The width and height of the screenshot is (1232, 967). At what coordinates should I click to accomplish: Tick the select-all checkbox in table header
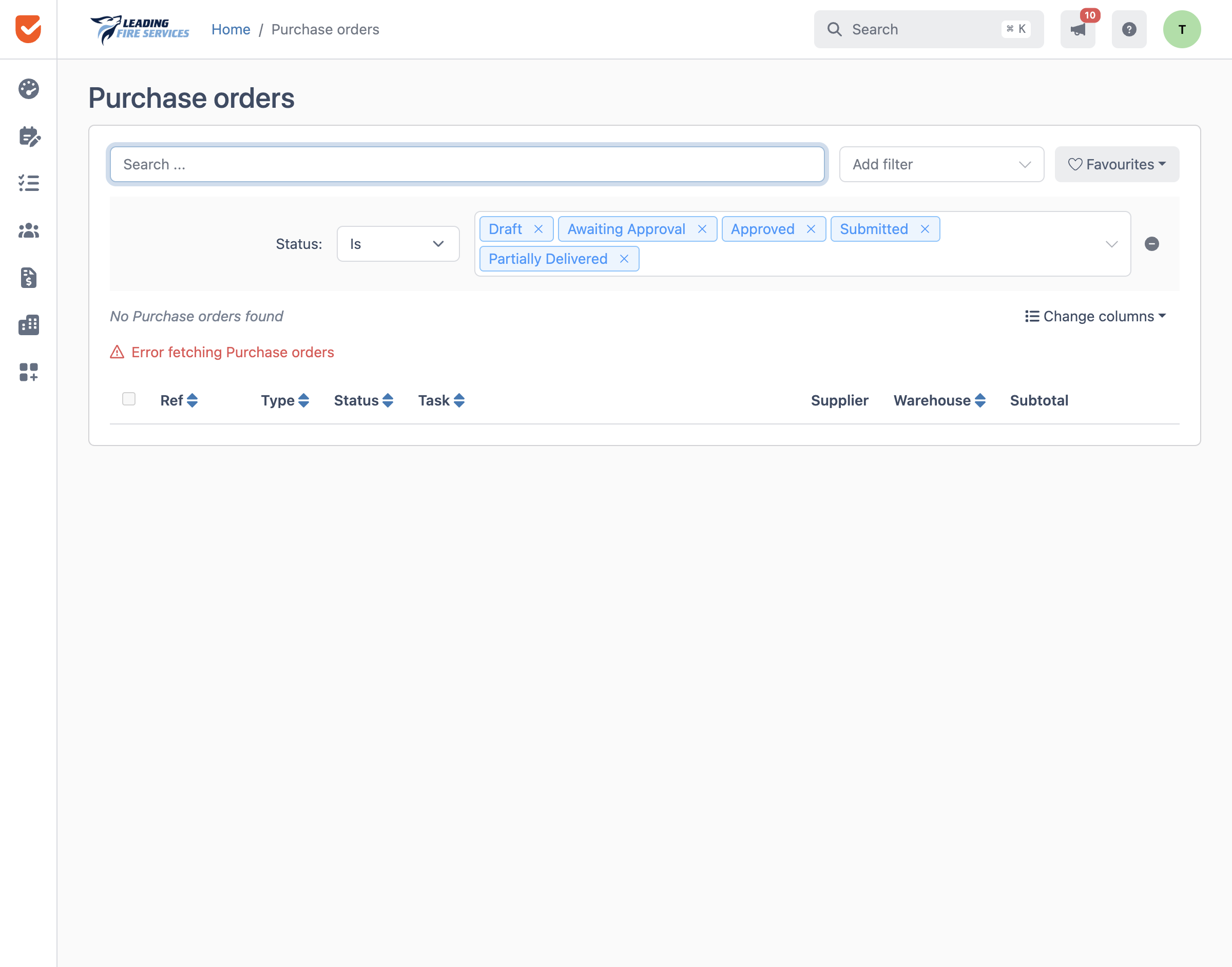pos(129,399)
